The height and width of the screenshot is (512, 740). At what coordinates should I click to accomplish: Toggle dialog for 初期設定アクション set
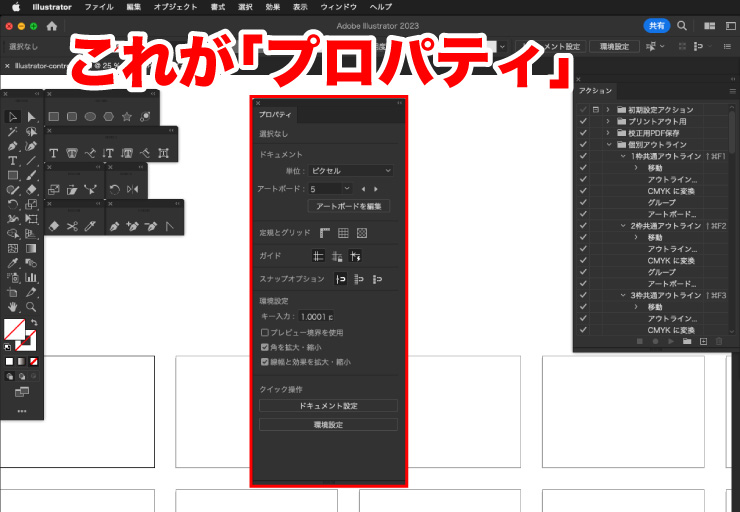tap(596, 109)
